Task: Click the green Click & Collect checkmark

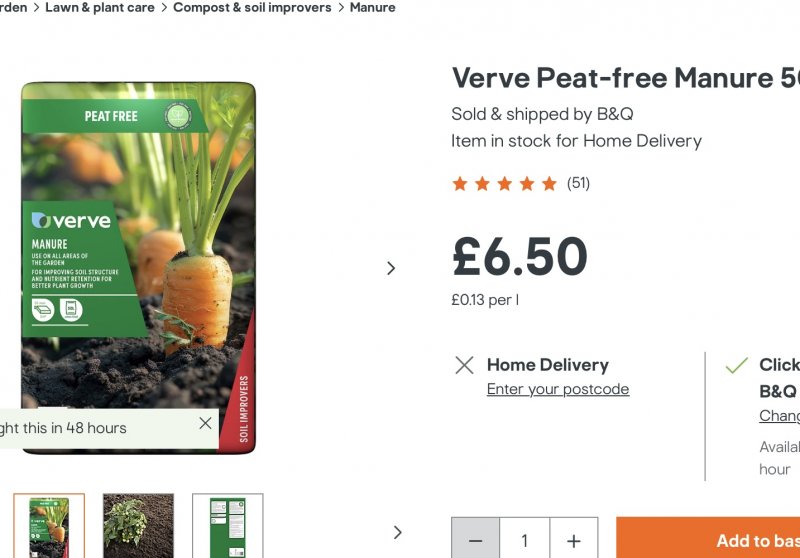Action: [736, 365]
